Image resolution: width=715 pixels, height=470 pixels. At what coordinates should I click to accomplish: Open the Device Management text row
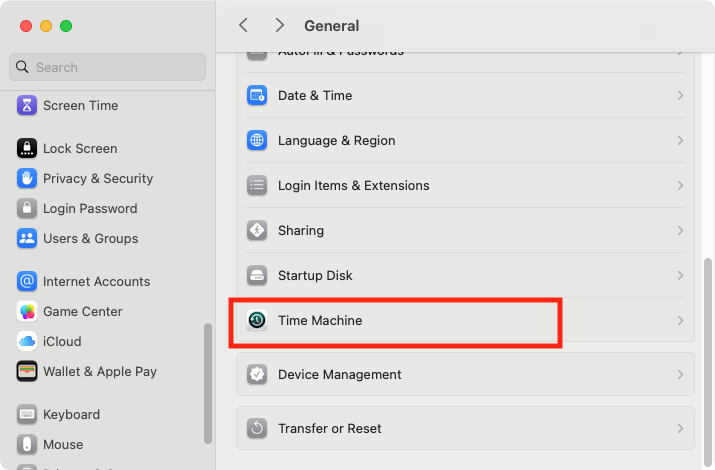(340, 374)
